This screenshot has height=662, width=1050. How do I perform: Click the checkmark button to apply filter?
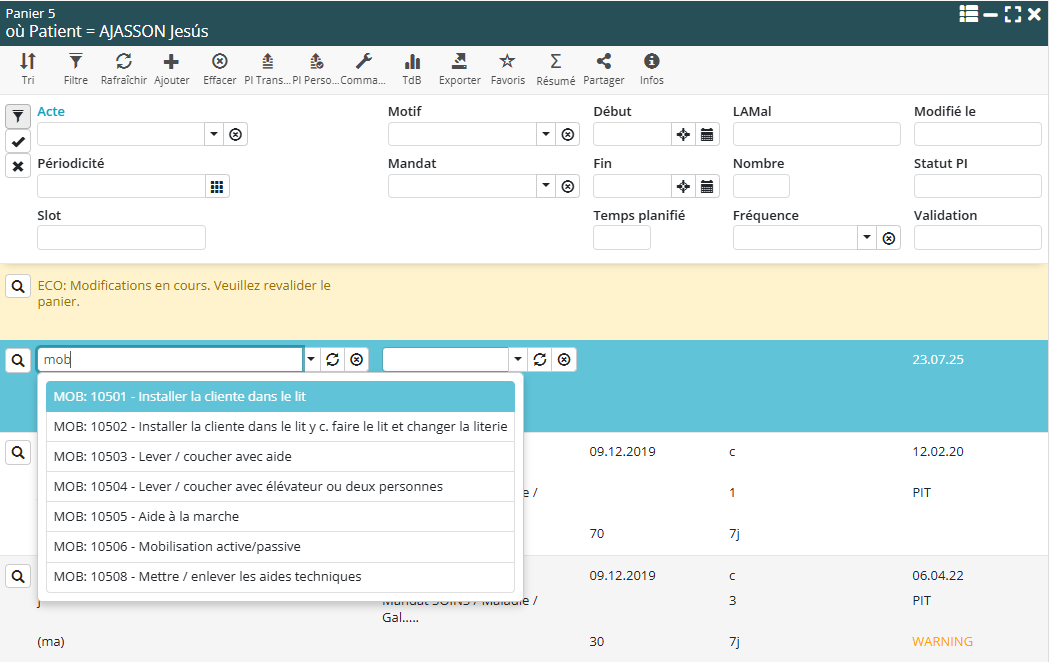(18, 141)
